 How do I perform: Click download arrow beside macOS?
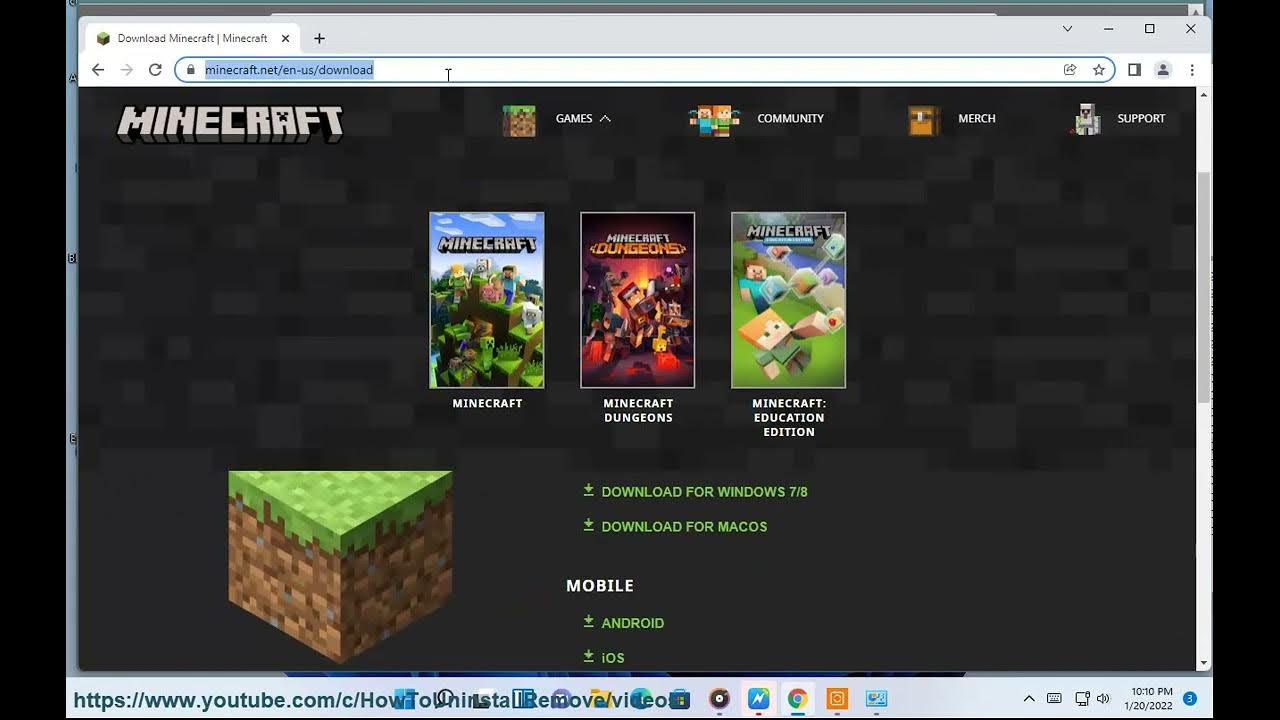tap(589, 525)
